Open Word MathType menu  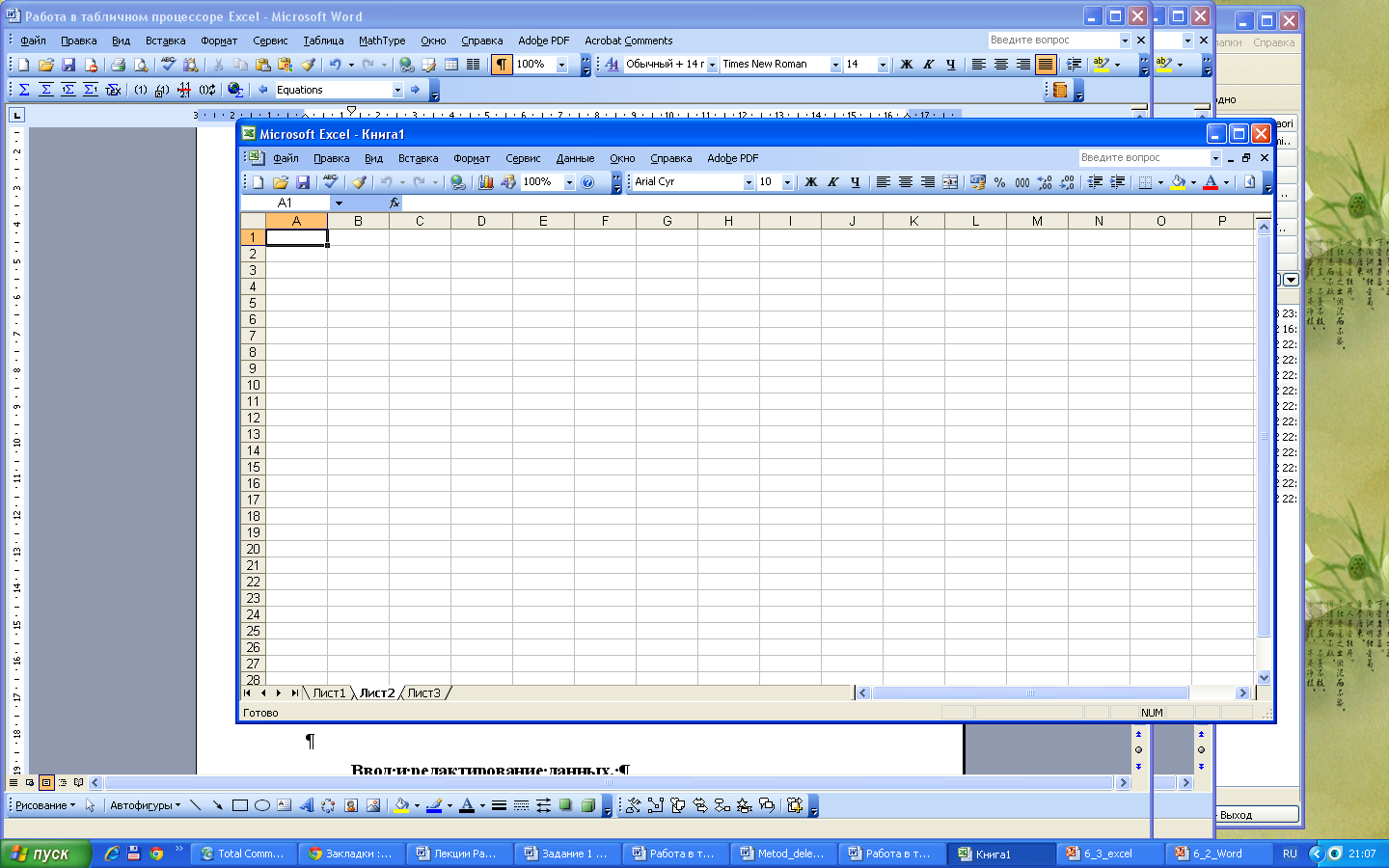coord(382,41)
